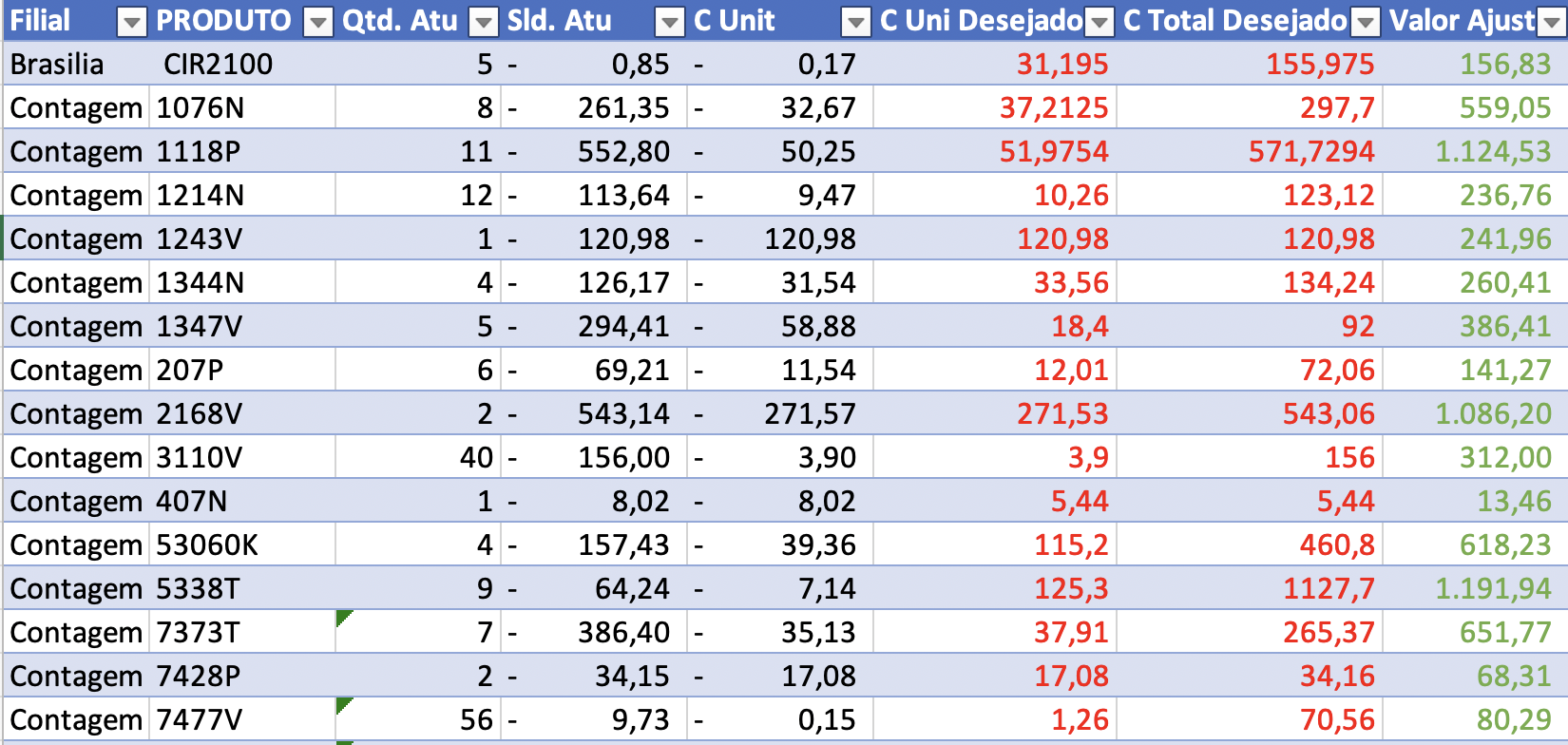Click the Sld. Atu value 552,80
This screenshot has width=1568, height=745.
[623, 151]
